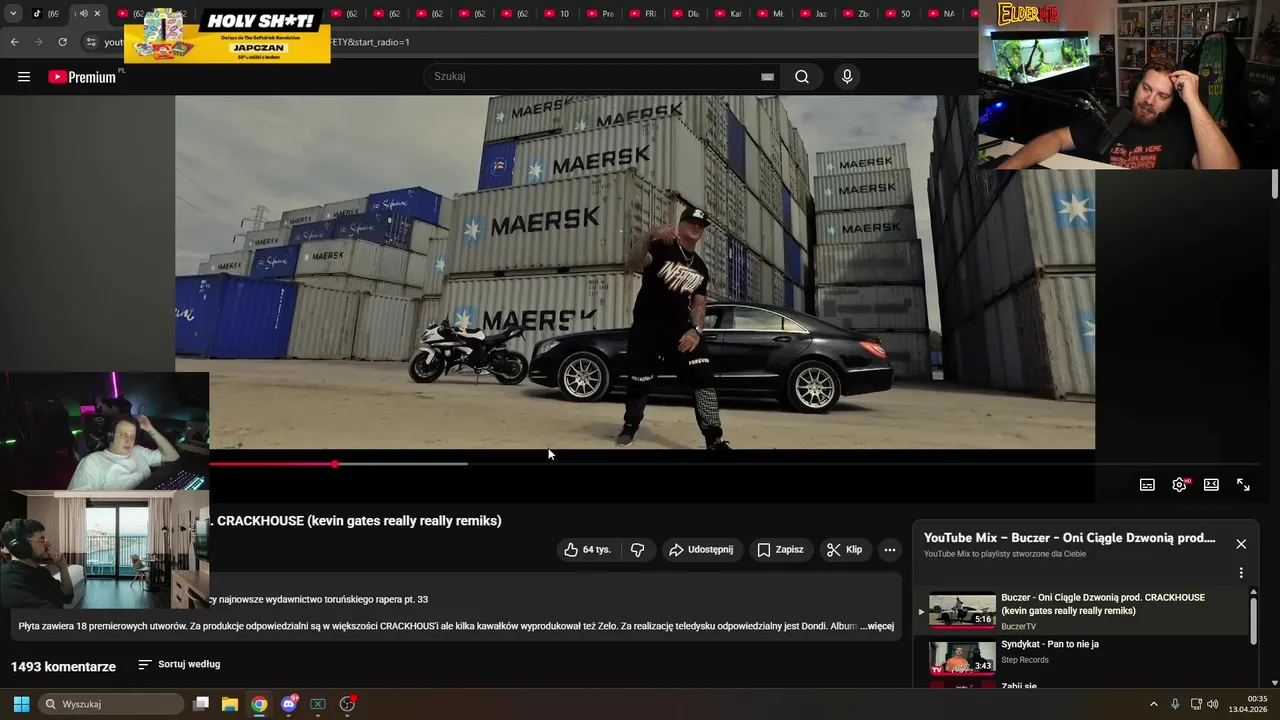Toggle subtitles in the video player
Viewport: 1280px width, 720px height.
[x=1147, y=485]
